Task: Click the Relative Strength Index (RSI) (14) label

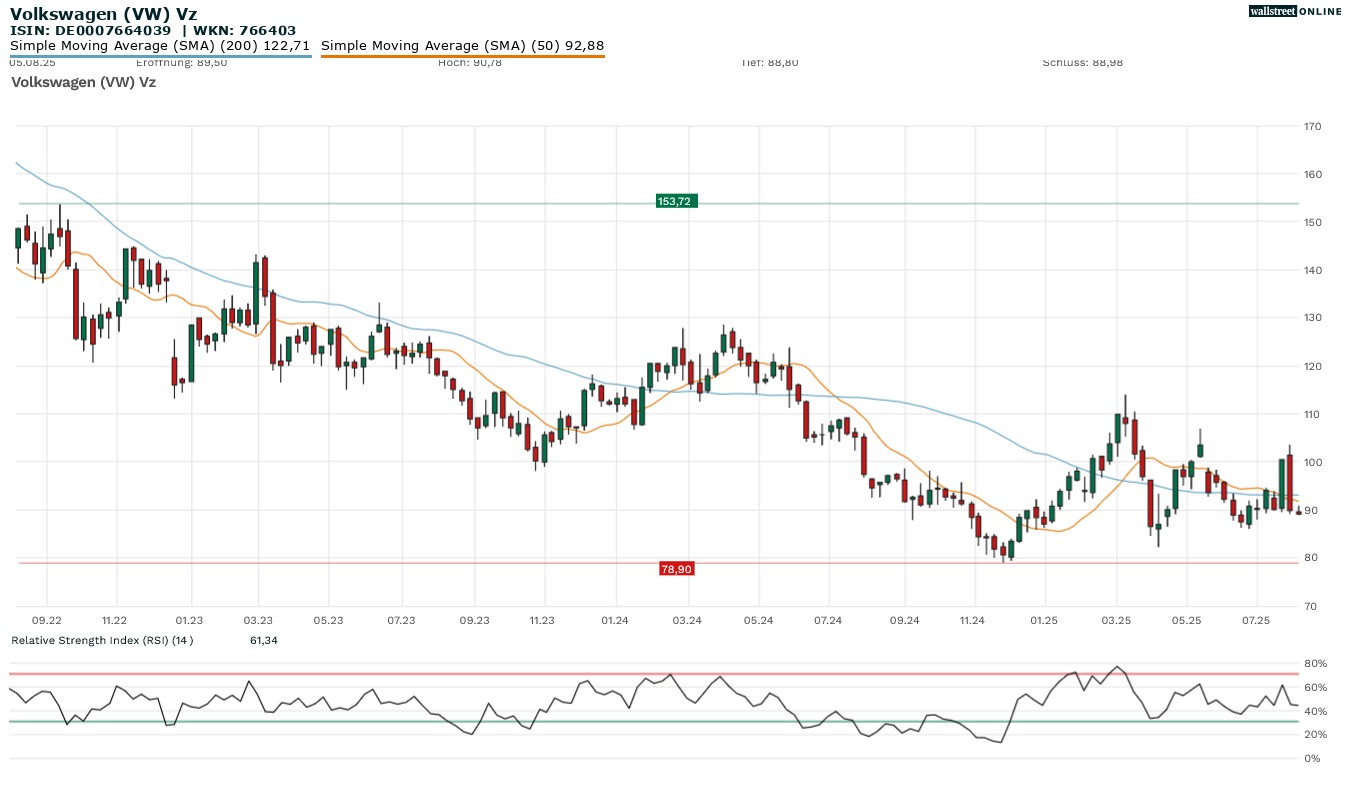Action: click(x=102, y=640)
